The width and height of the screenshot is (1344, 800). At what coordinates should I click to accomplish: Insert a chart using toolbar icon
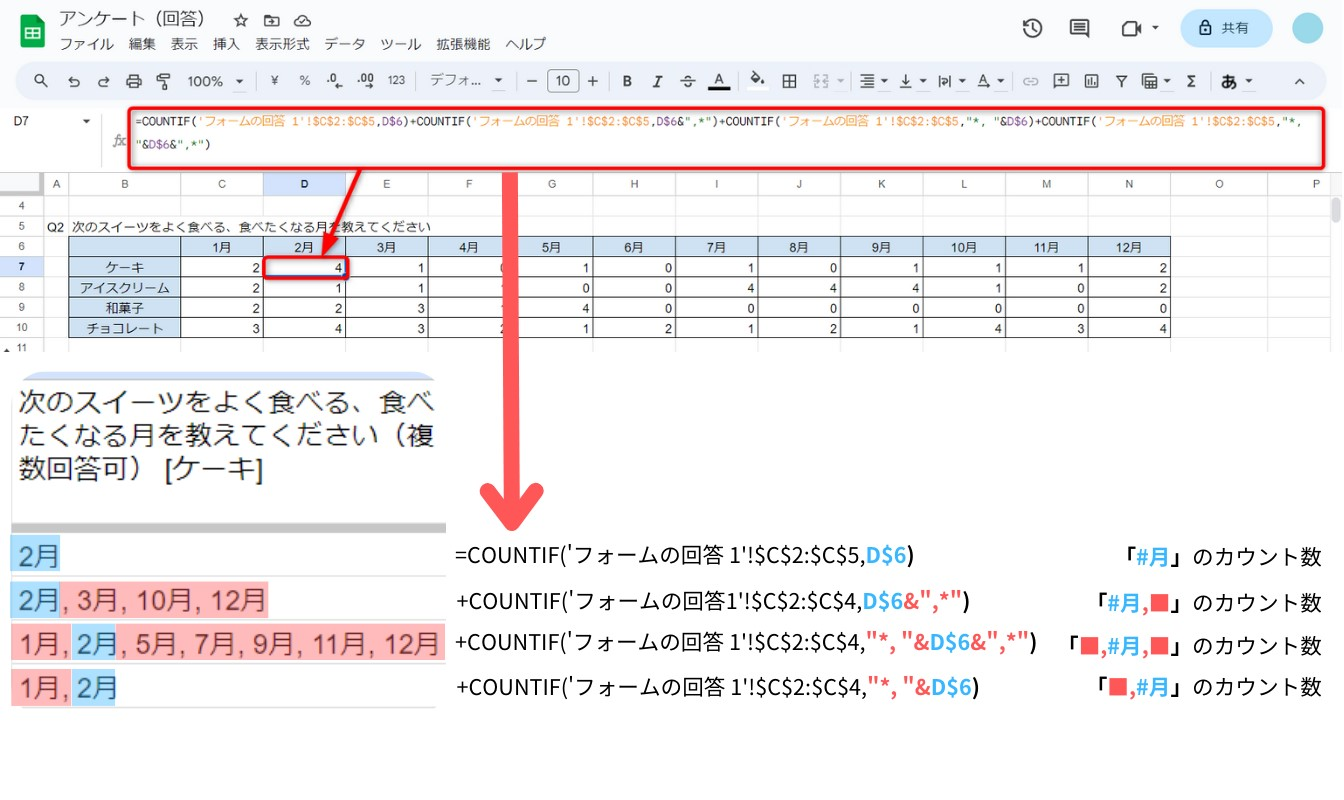coord(1091,81)
